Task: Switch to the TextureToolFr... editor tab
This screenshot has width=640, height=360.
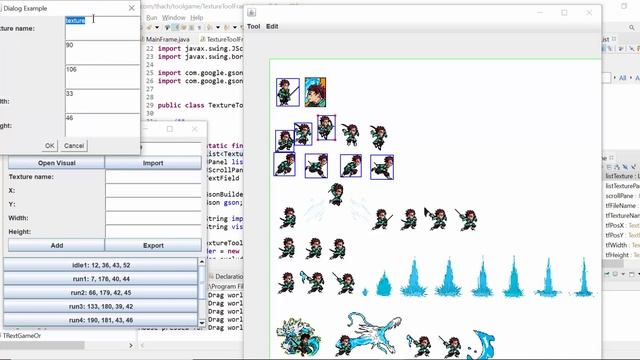Action: pyautogui.click(x=222, y=39)
